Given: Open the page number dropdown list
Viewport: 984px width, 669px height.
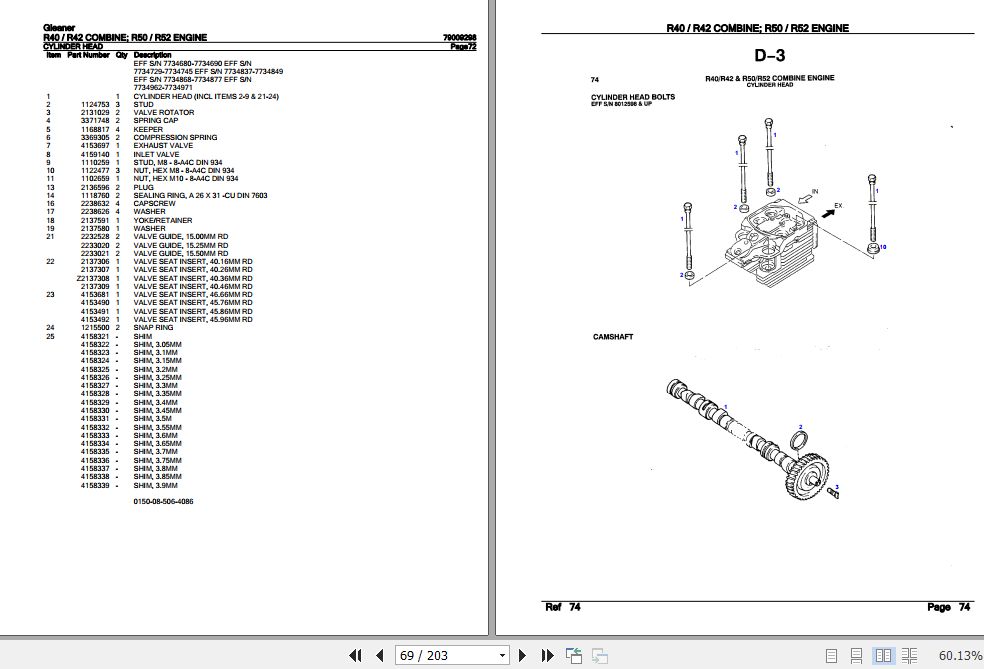Looking at the screenshot, I should click(x=501, y=654).
